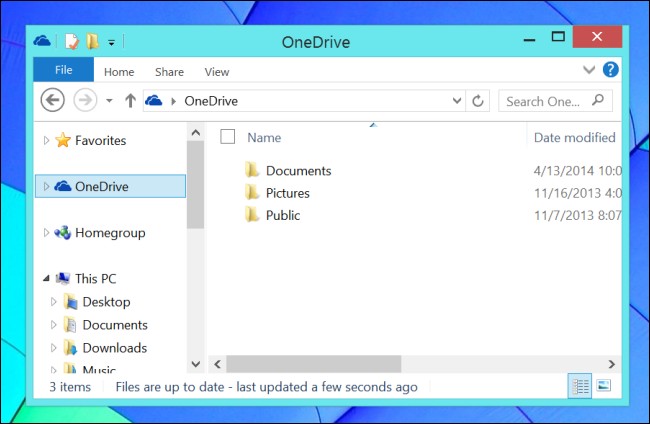Click the Favorites star icon
650x424 pixels.
point(63,140)
